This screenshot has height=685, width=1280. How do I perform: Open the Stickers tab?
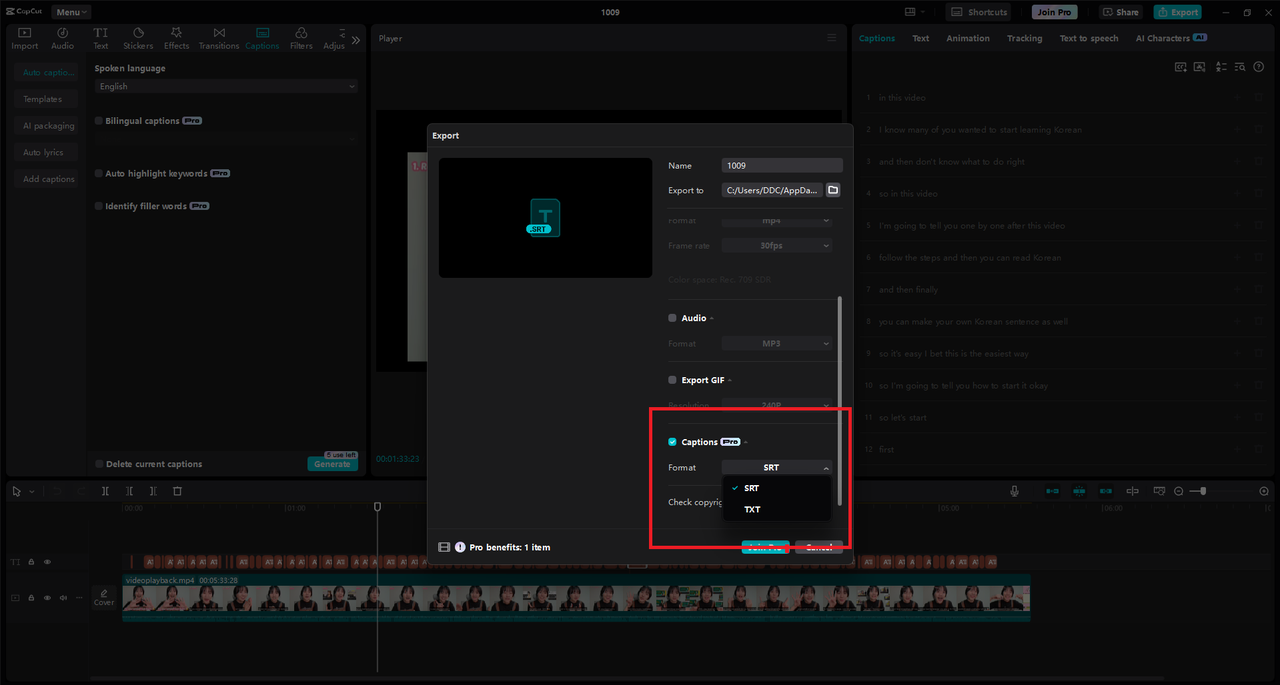[x=138, y=38]
